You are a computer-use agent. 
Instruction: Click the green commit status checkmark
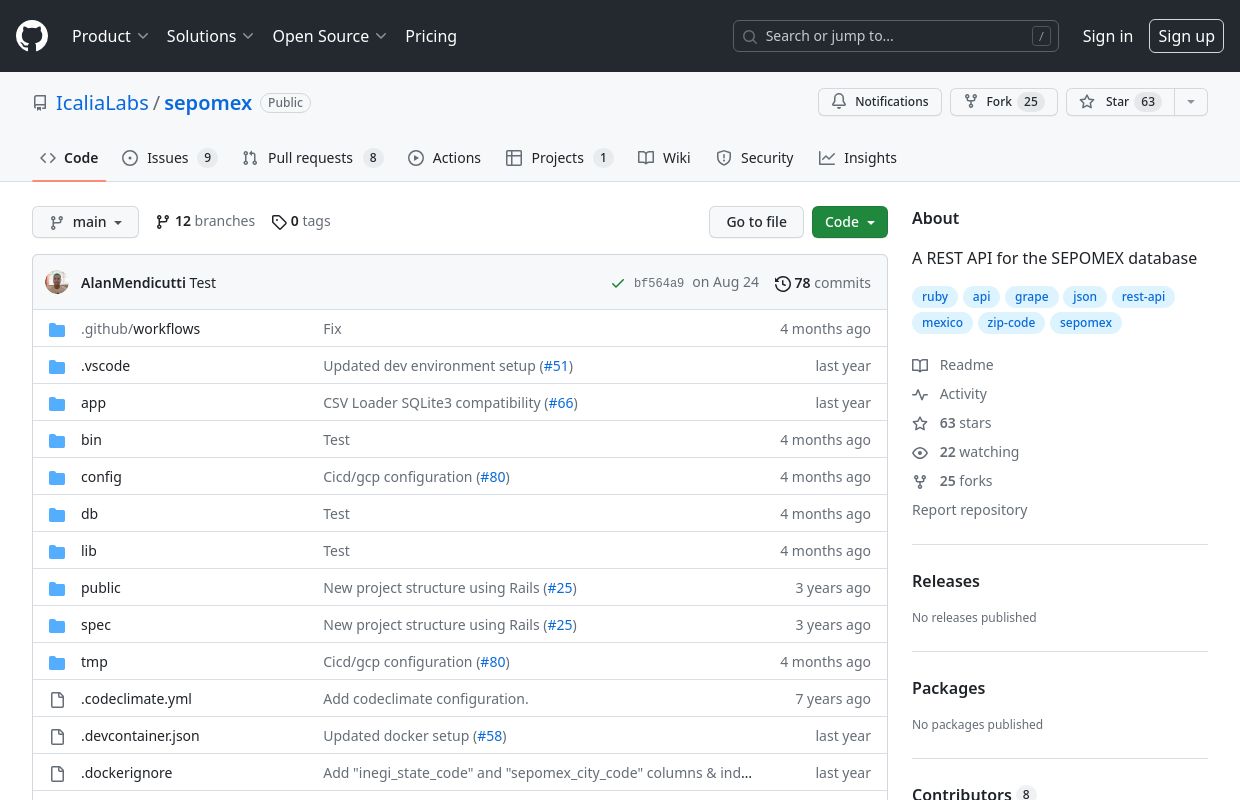618,283
